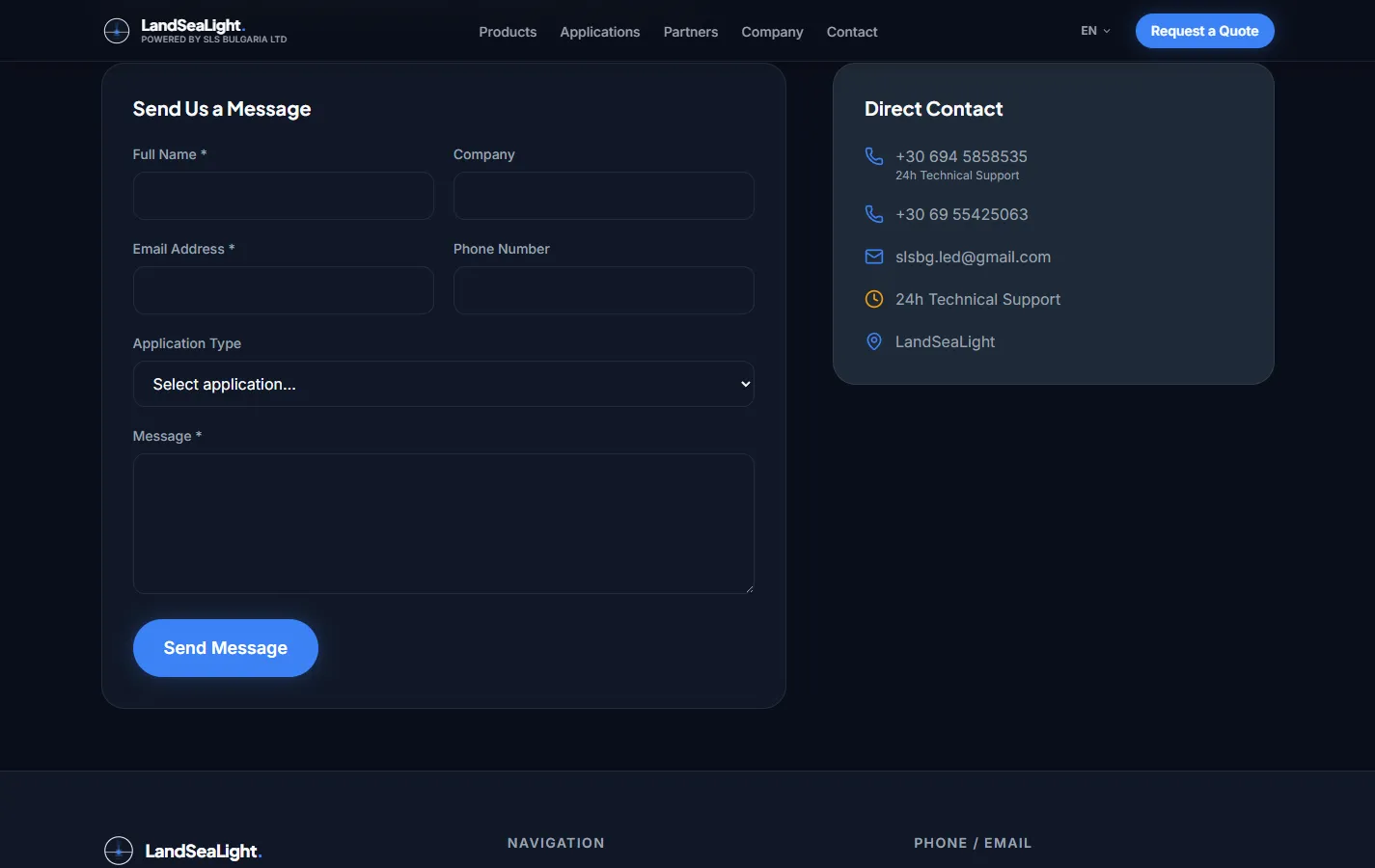The image size is (1375, 868).
Task: Click the Request a Quote button
Action: (x=1204, y=31)
